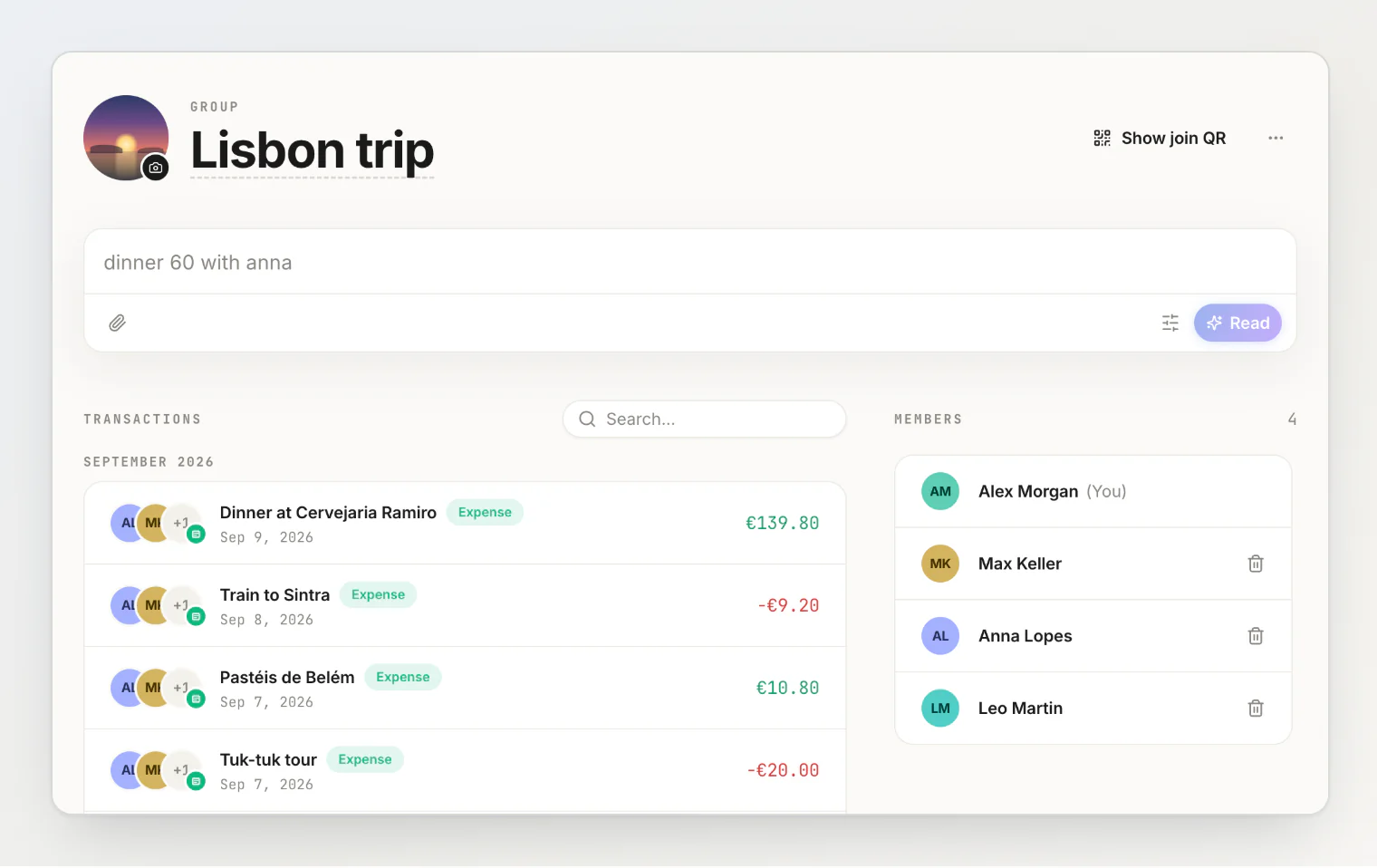Image resolution: width=1377 pixels, height=868 pixels.
Task: Click the Sep 8, 2026 date
Action: pyautogui.click(x=266, y=620)
